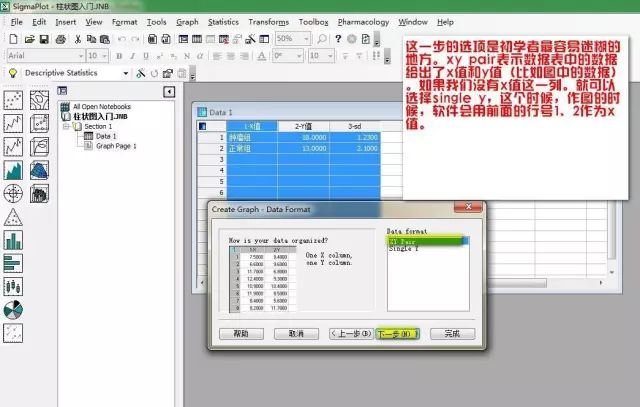Select the Polar Plot graph tool
The image size is (640, 407).
pos(13,193)
